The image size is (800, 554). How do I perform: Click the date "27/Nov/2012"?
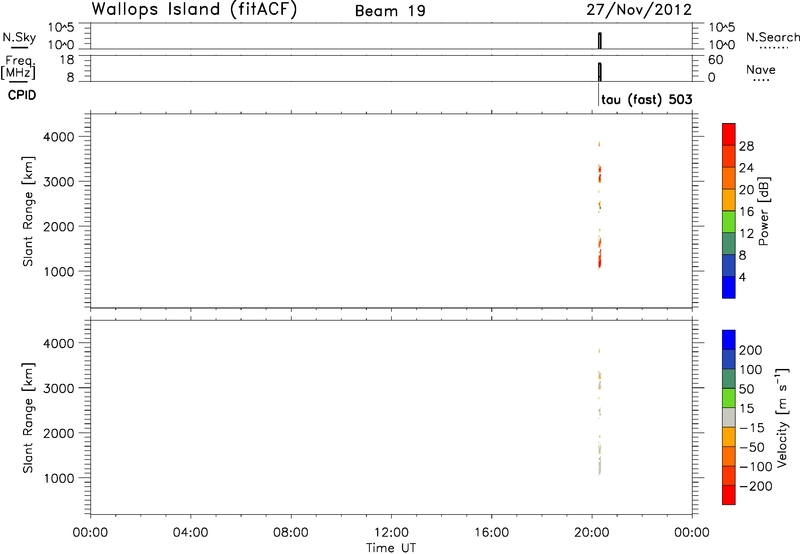[x=639, y=10]
